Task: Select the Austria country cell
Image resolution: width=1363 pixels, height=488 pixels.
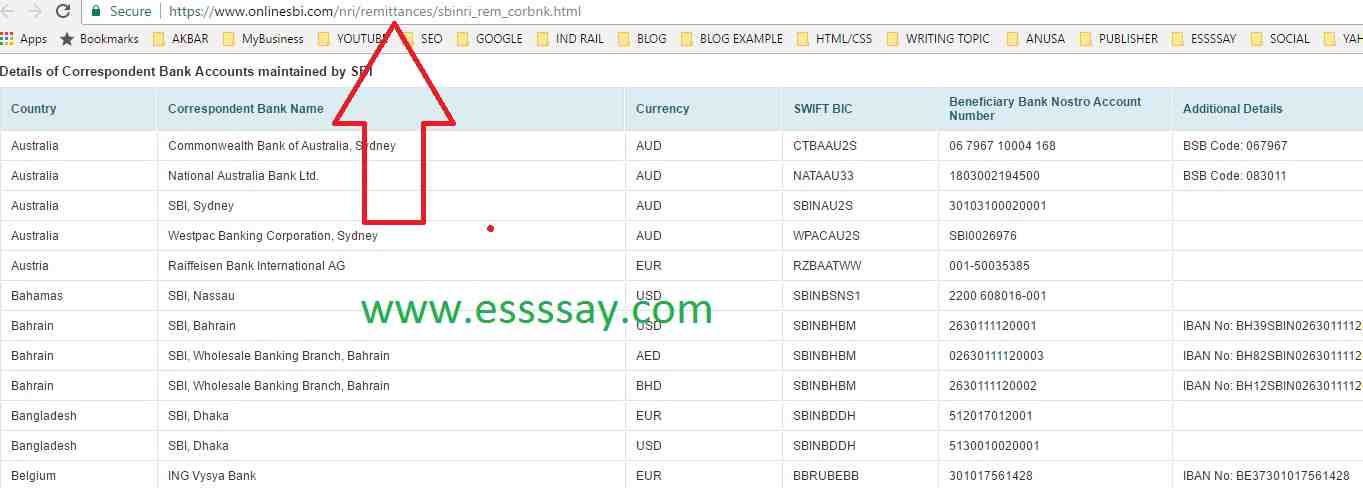Action: tap(78, 266)
